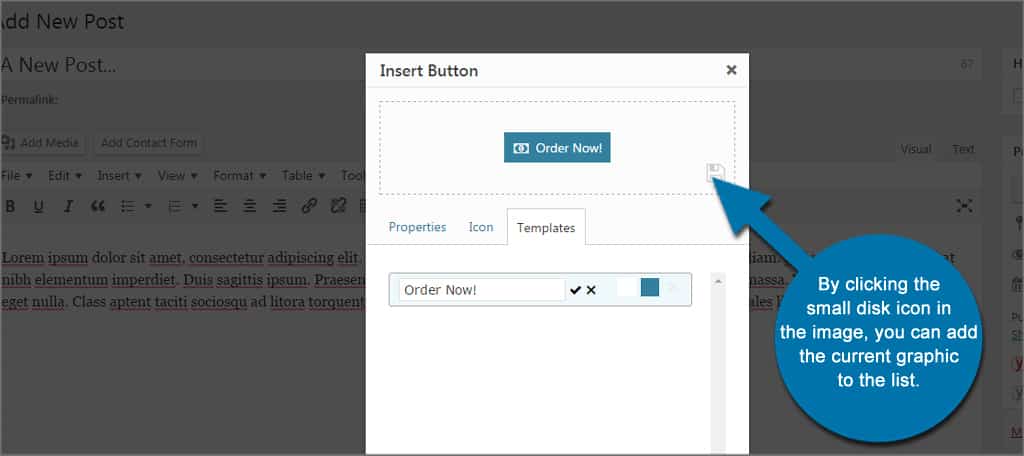This screenshot has width=1024, height=456.
Task: Toggle Bold formatting in editor toolbar
Action: coord(10,206)
